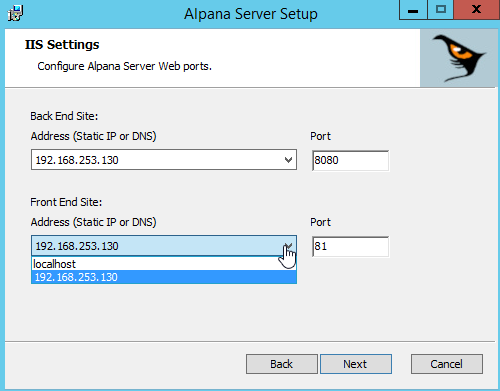The height and width of the screenshot is (391, 500).
Task: Click the Back End "Address (Static IP or DNS)" label
Action: tap(93, 136)
